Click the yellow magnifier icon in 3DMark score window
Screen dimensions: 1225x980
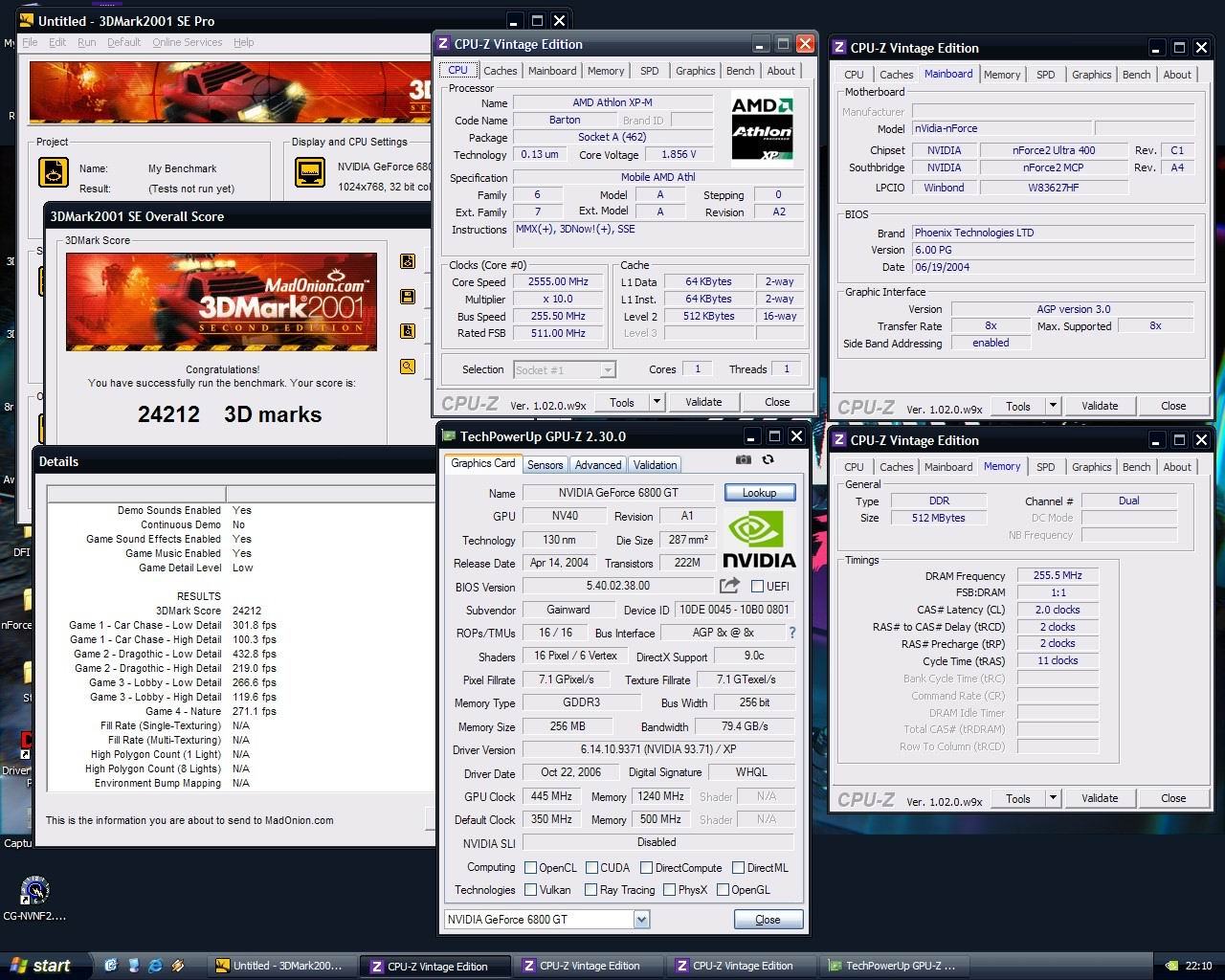(408, 367)
